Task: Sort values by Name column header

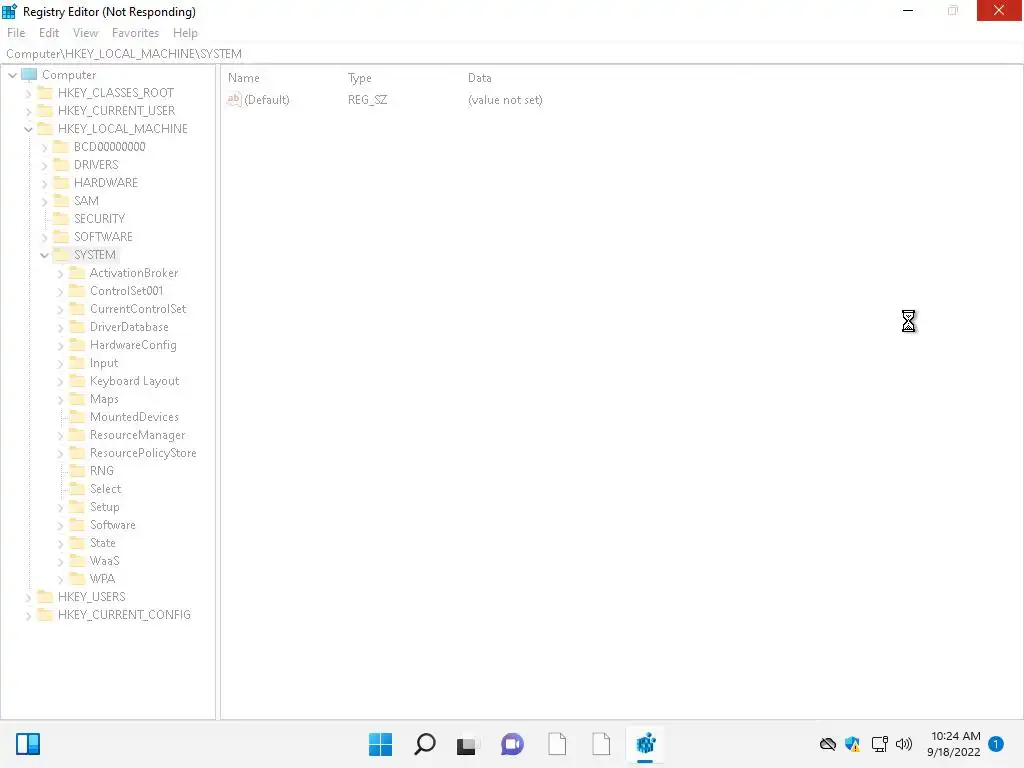Action: [243, 78]
